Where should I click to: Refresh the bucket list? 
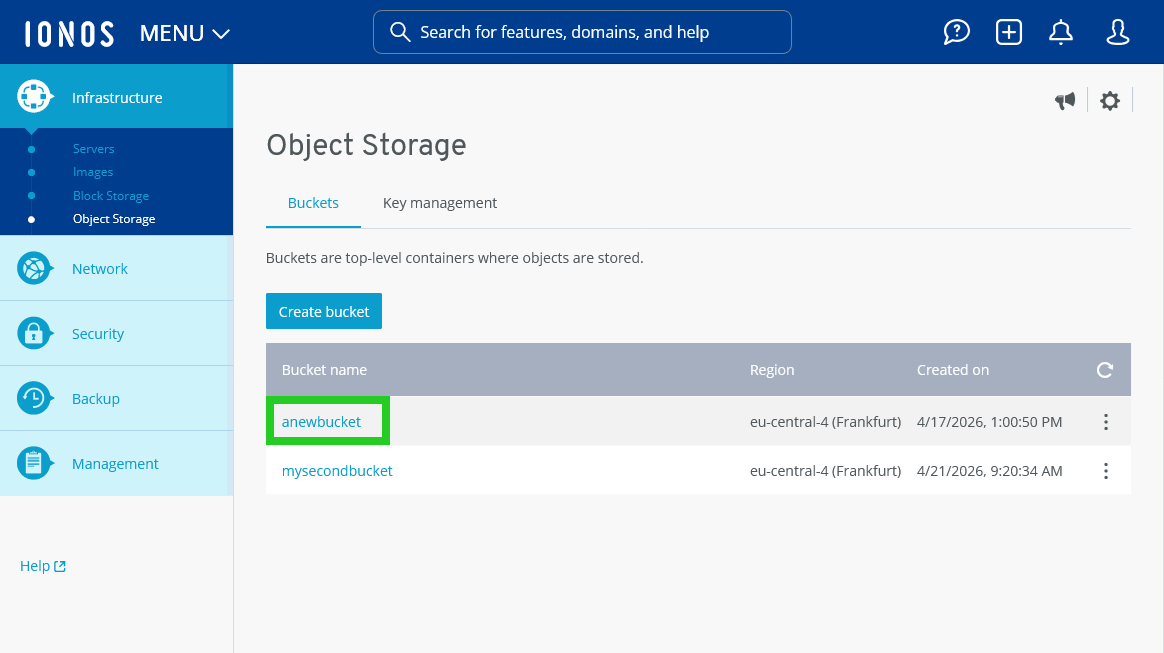coord(1104,370)
